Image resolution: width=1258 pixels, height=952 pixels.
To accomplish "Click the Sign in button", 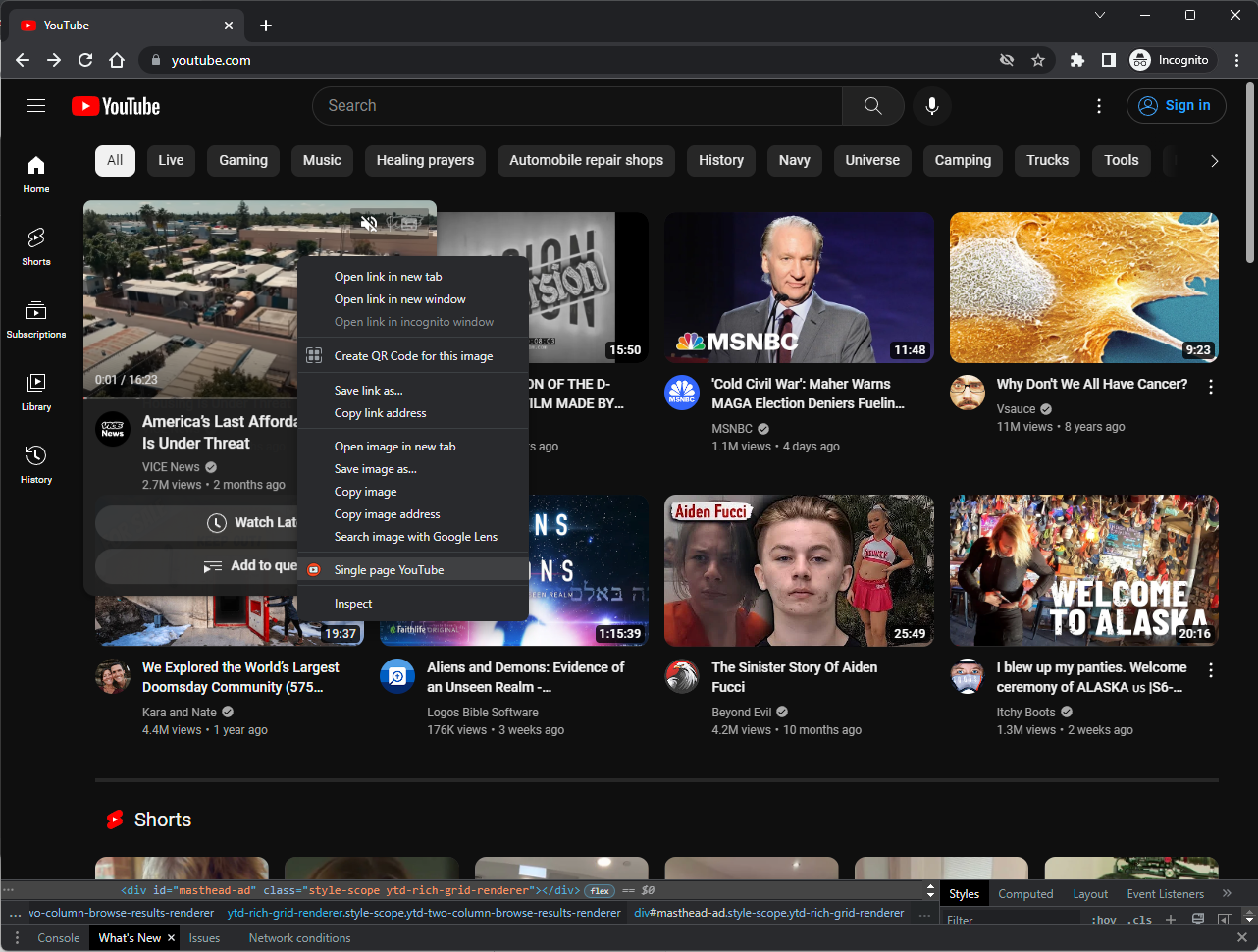I will [x=1176, y=106].
